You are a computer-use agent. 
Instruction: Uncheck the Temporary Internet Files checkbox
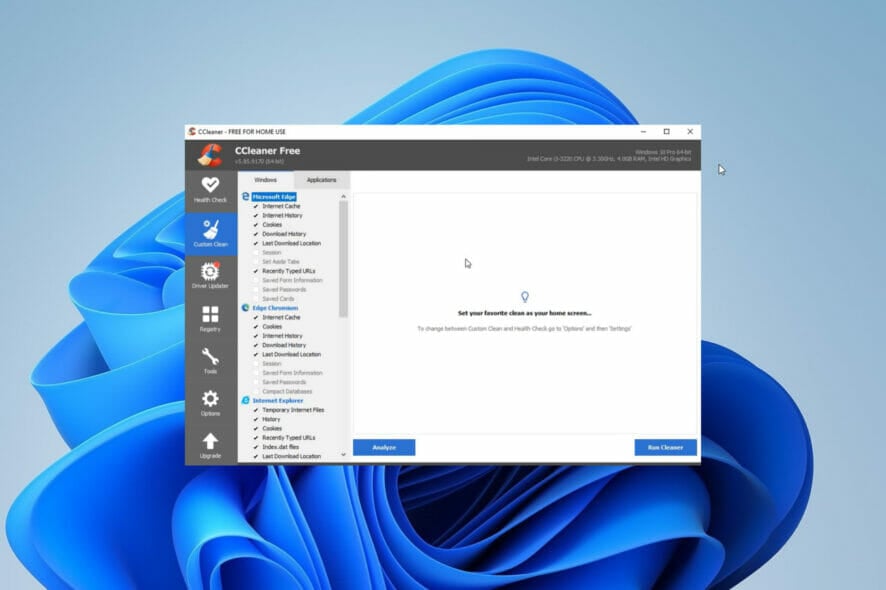(256, 410)
